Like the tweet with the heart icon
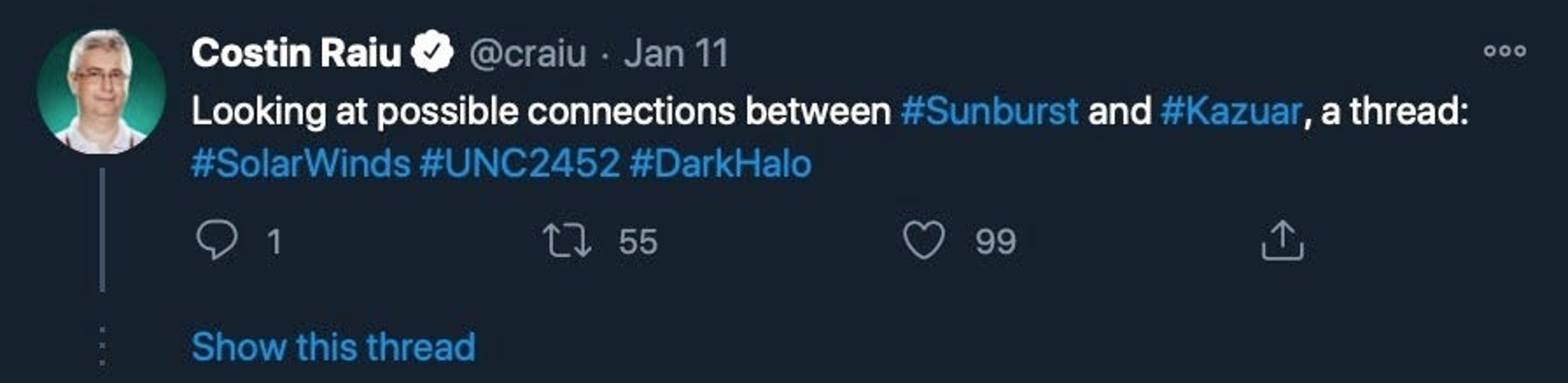1568x383 pixels. tap(924, 240)
